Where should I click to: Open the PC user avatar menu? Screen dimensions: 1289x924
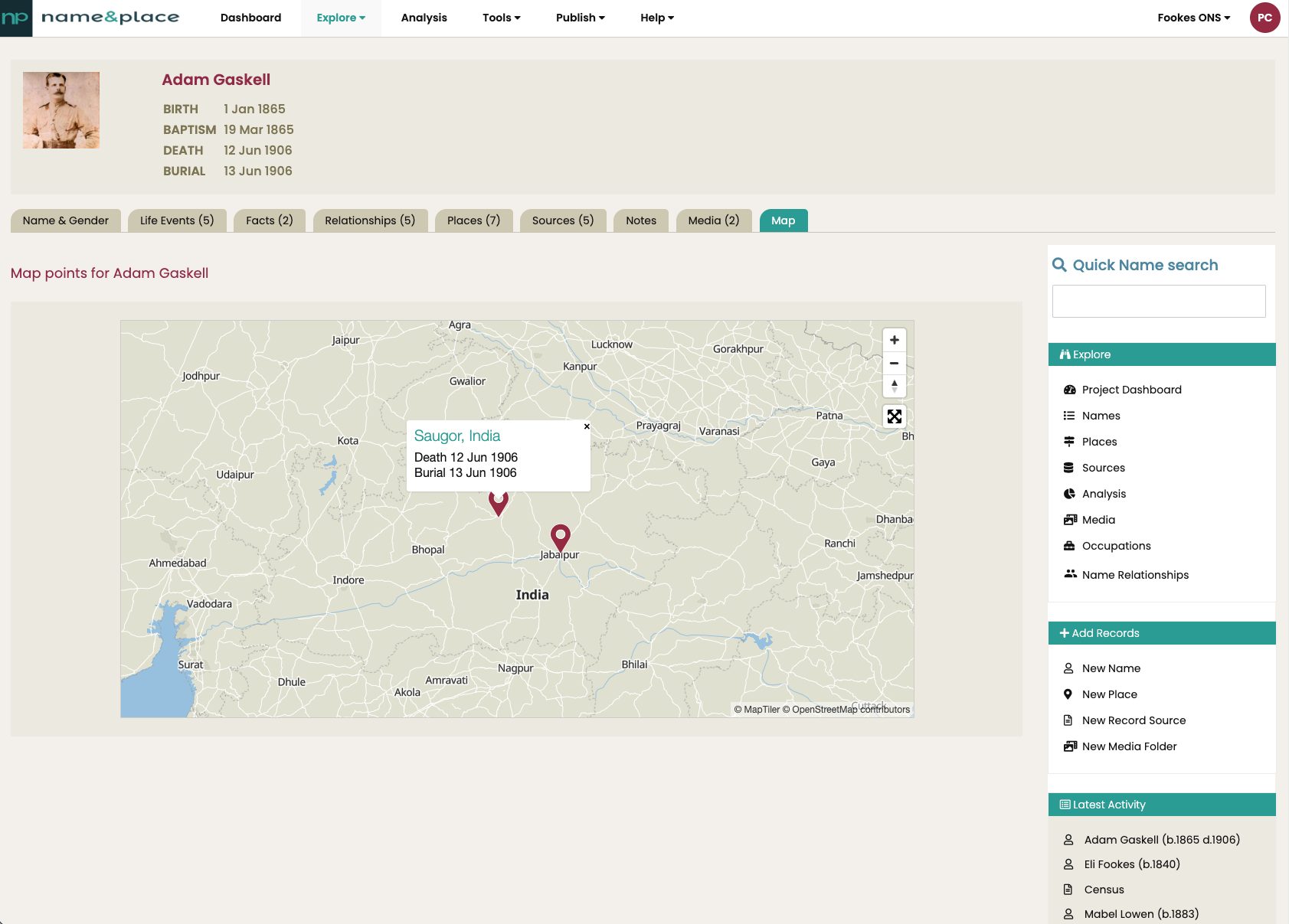[x=1264, y=18]
